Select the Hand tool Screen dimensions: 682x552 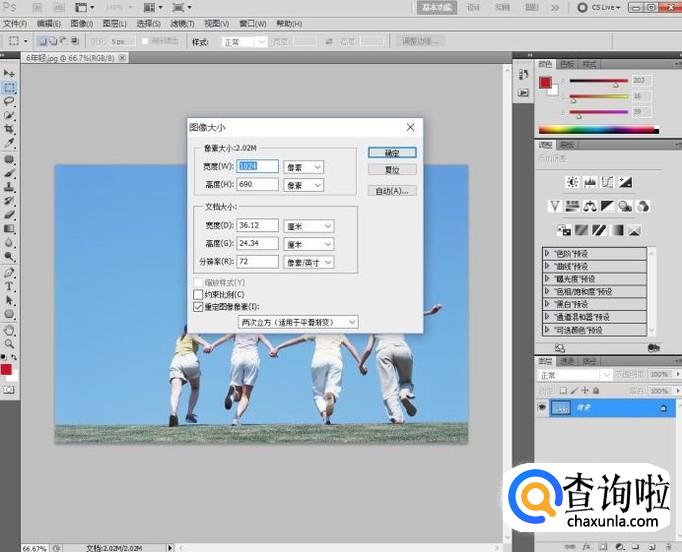click(9, 329)
